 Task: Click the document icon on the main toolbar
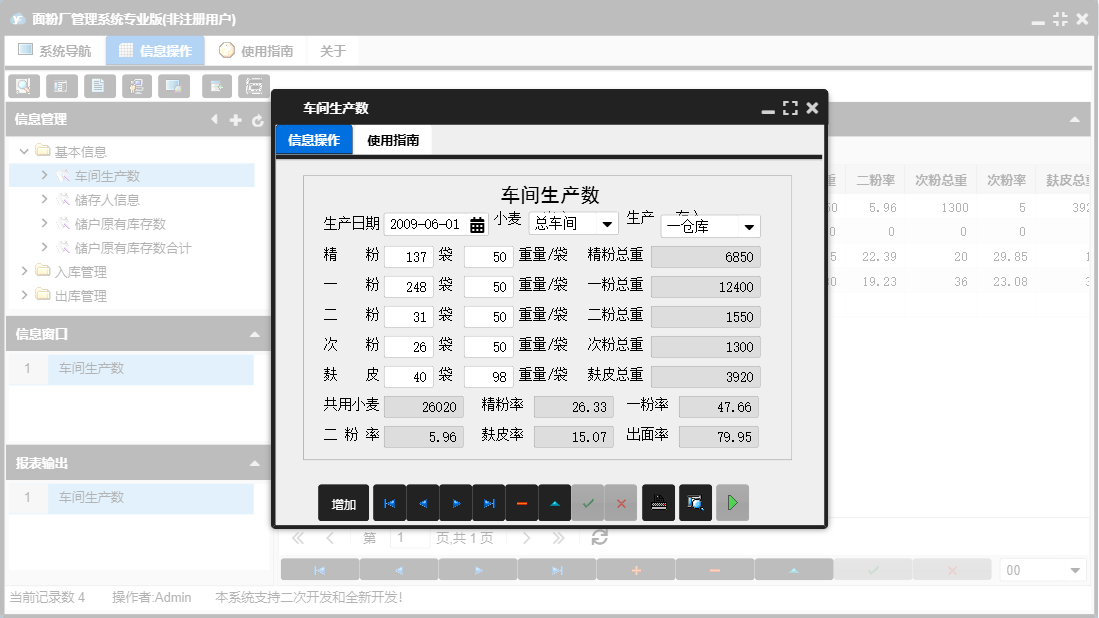tap(99, 86)
